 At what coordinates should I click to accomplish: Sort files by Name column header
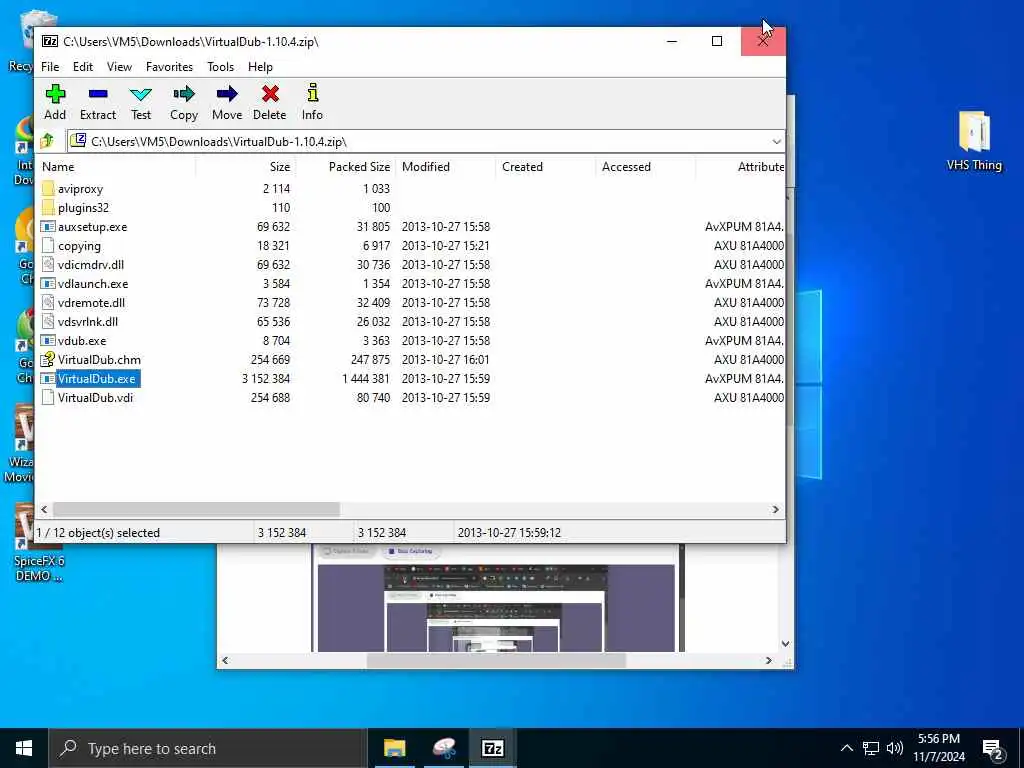[115, 167]
